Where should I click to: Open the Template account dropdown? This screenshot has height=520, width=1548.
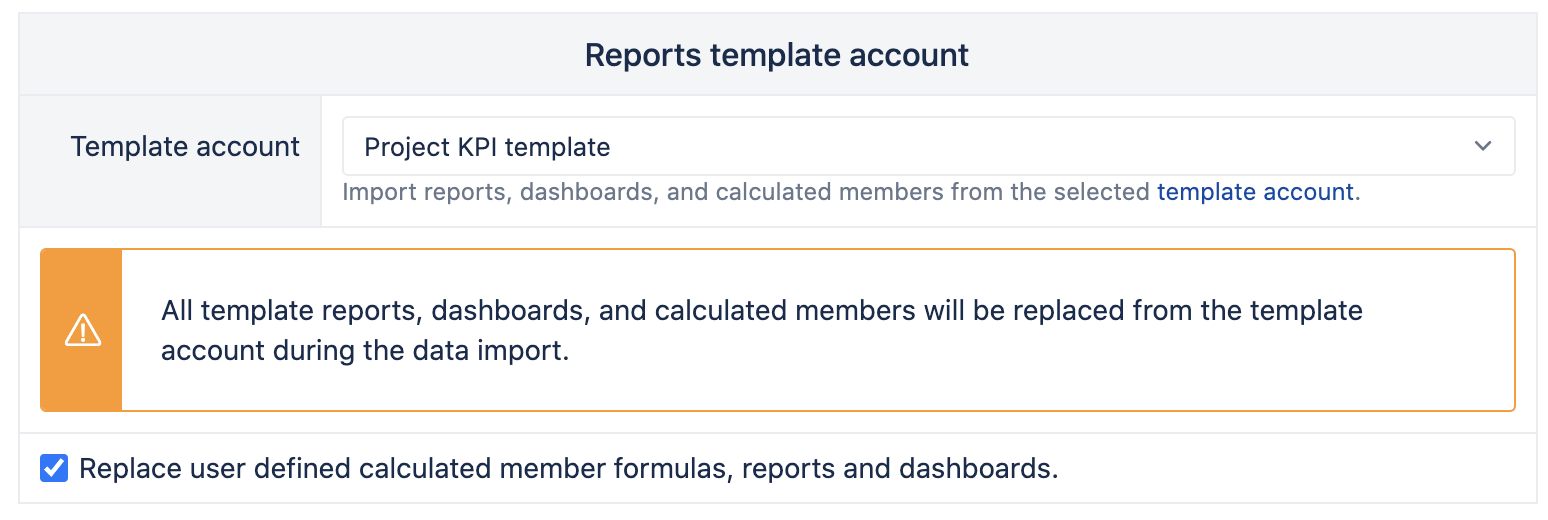928,147
